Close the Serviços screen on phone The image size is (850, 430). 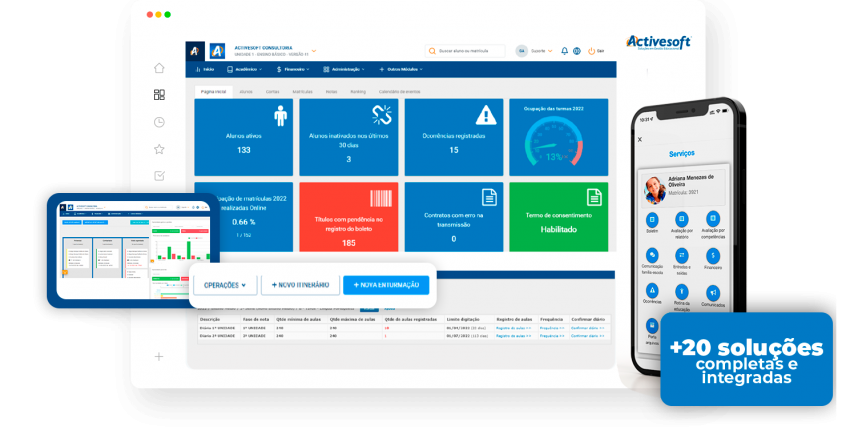[x=640, y=139]
